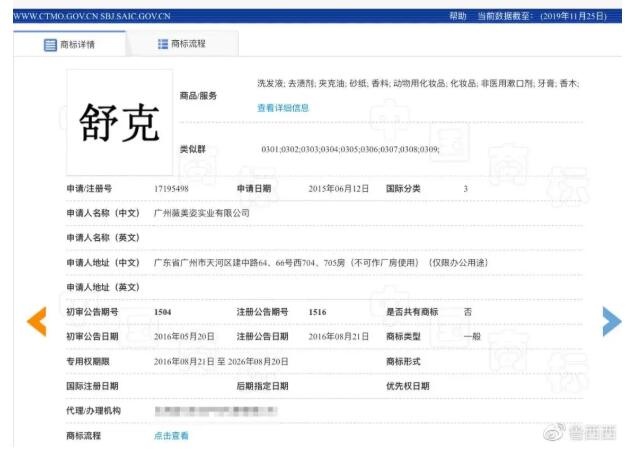Select registration announcement issue 1516
Image resolution: width=635 pixels, height=449 pixels.
[x=317, y=312]
